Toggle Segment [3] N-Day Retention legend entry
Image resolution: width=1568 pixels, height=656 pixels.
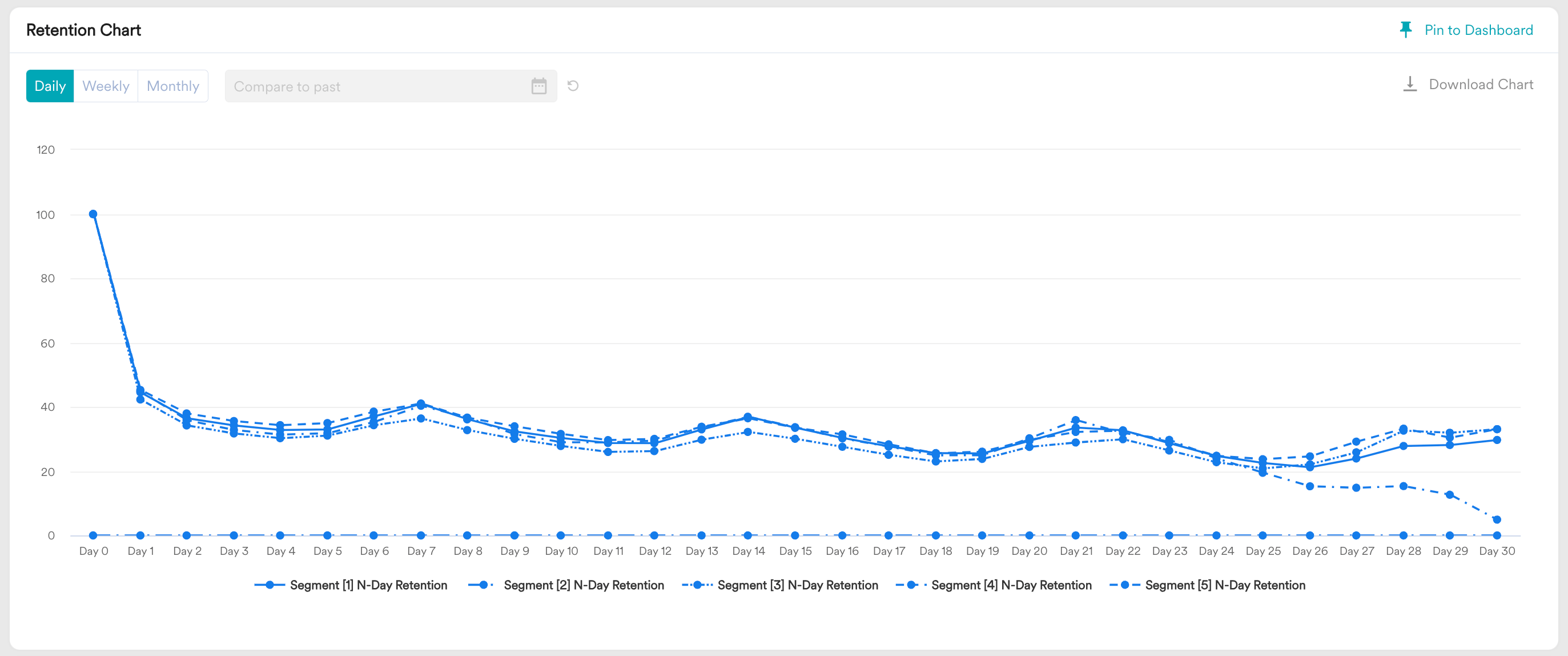coord(780,585)
